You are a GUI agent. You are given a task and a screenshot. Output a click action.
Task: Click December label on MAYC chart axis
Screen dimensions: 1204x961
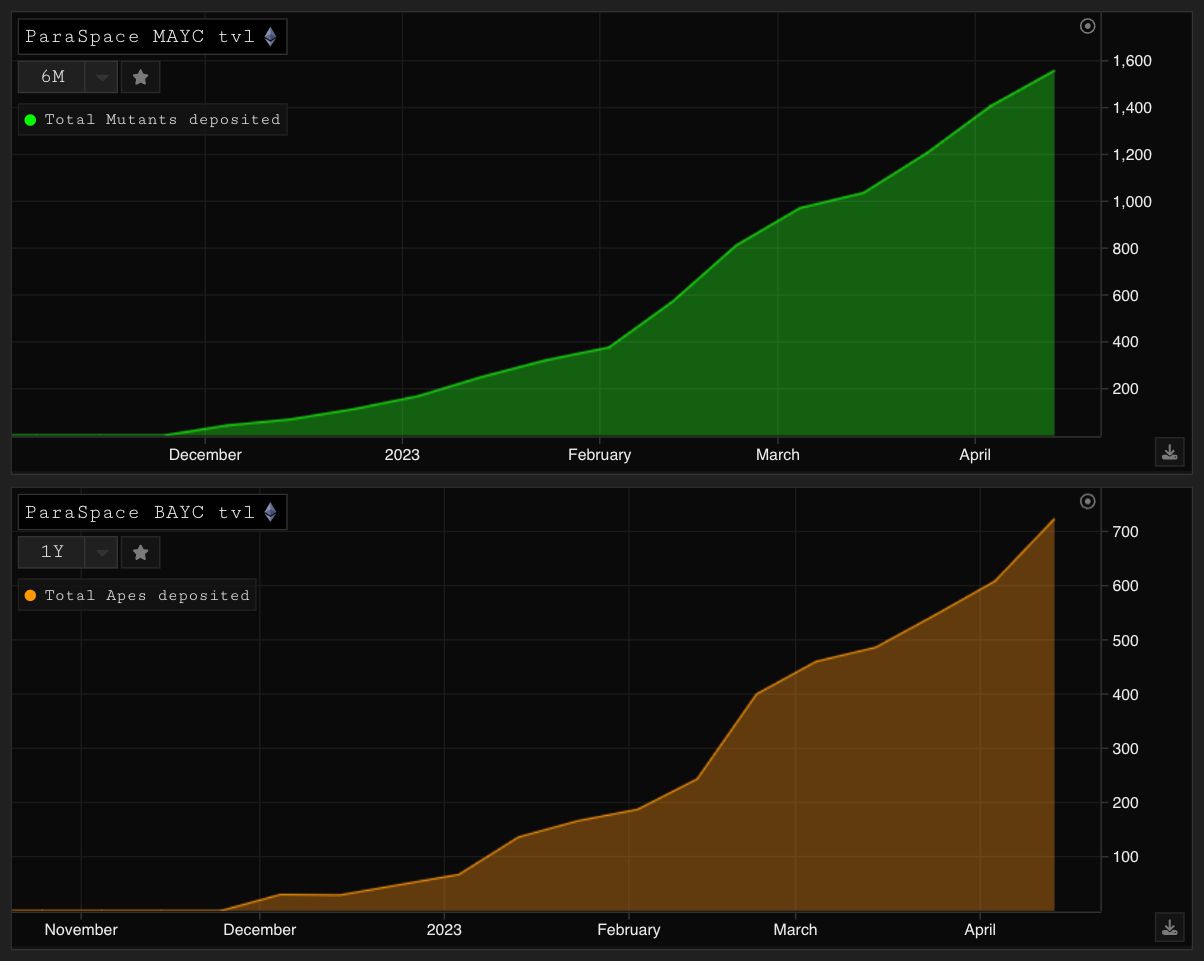coord(205,455)
